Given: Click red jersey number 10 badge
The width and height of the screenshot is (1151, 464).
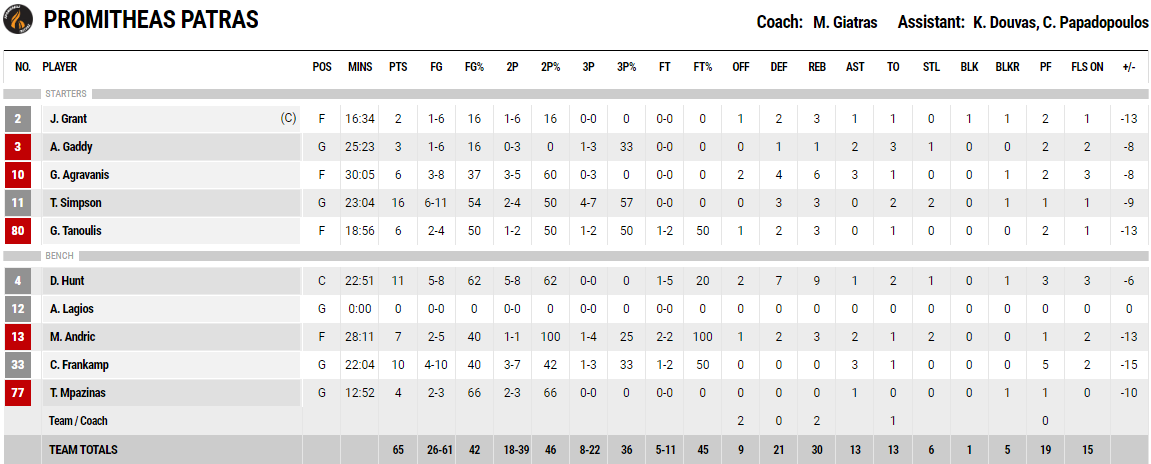Looking at the screenshot, I should click(17, 175).
